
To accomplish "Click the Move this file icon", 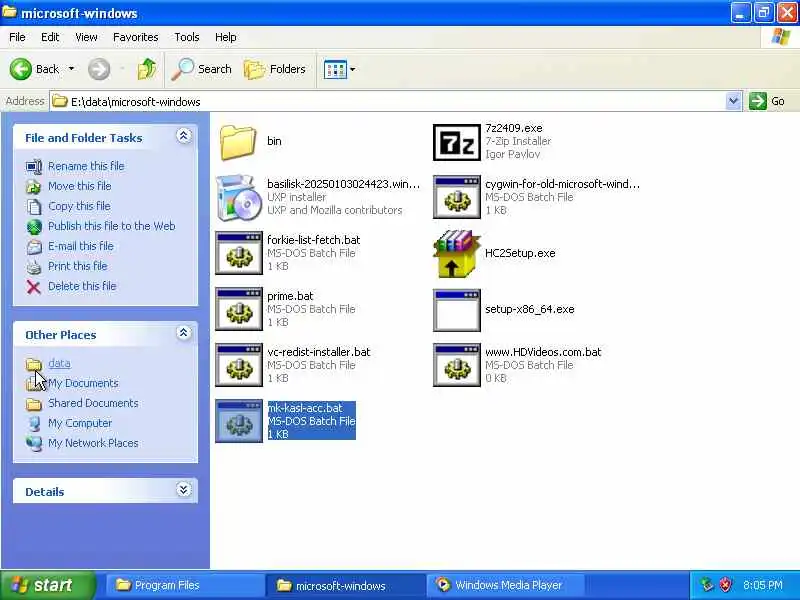I will [x=34, y=186].
